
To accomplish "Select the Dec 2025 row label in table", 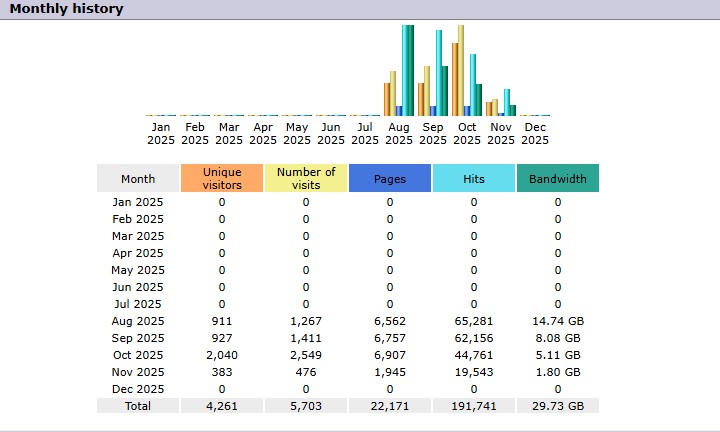I will pos(138,389).
